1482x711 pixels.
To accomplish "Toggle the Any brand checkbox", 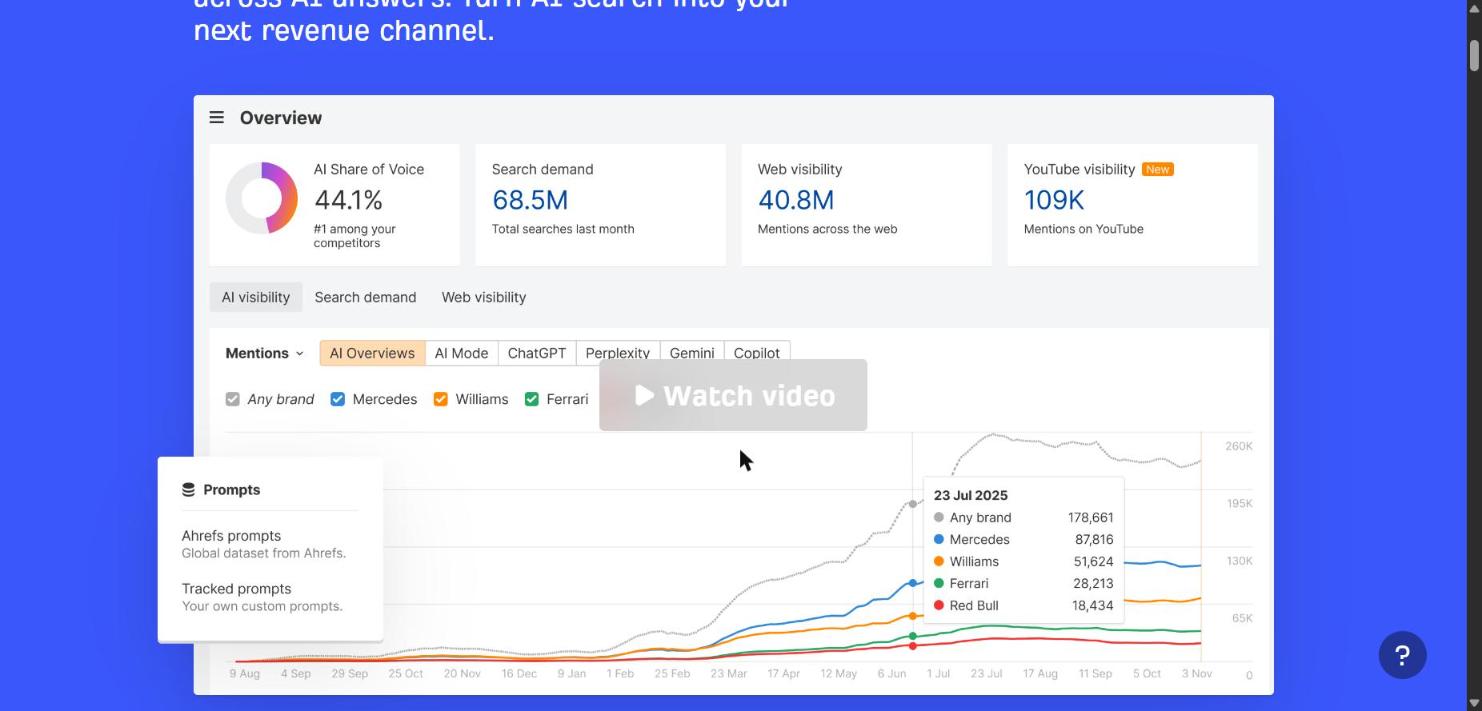I will coord(232,399).
